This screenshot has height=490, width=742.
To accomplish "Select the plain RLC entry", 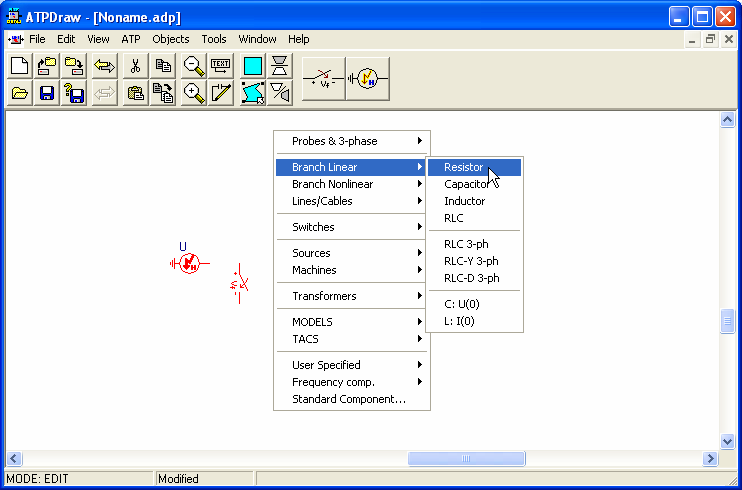I will coord(474,218).
